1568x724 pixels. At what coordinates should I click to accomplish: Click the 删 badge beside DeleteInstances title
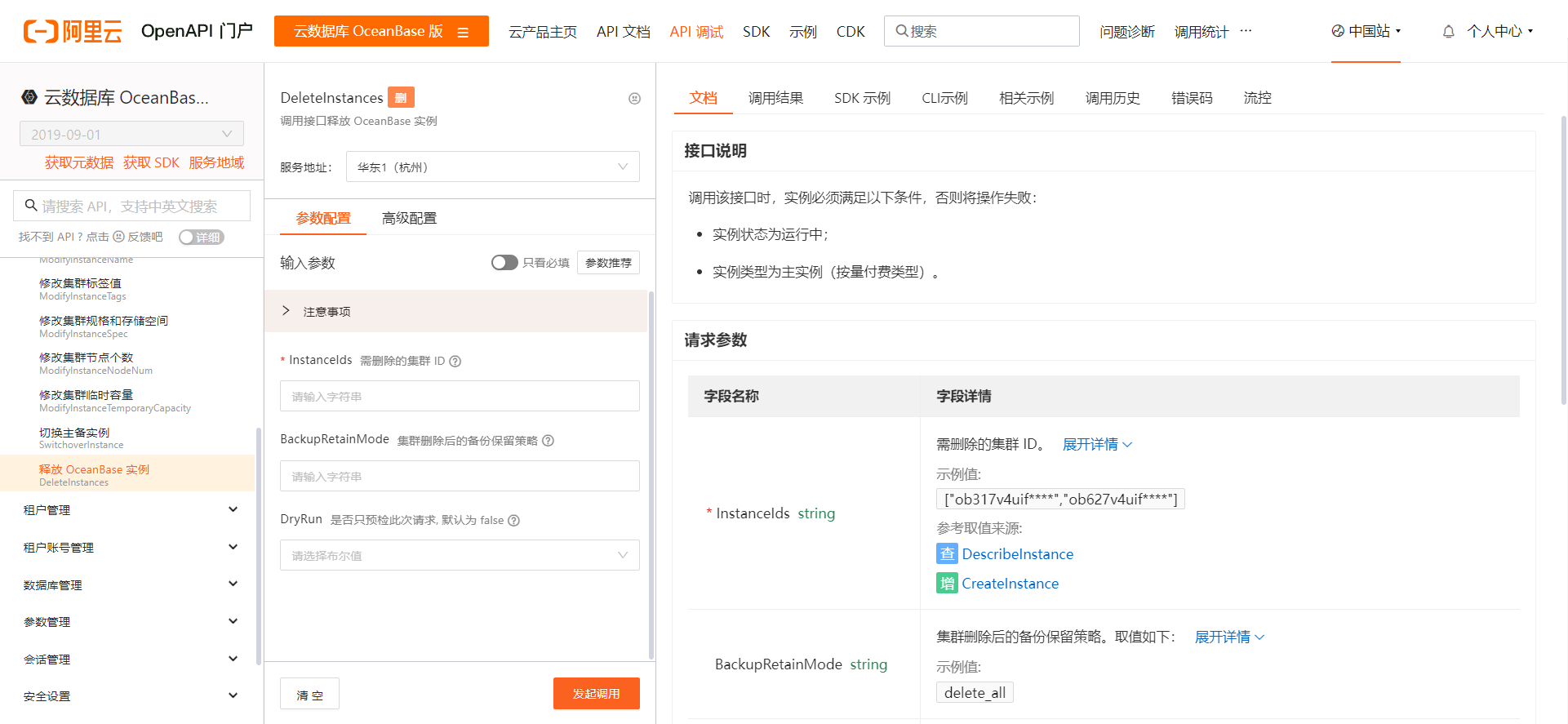click(401, 97)
